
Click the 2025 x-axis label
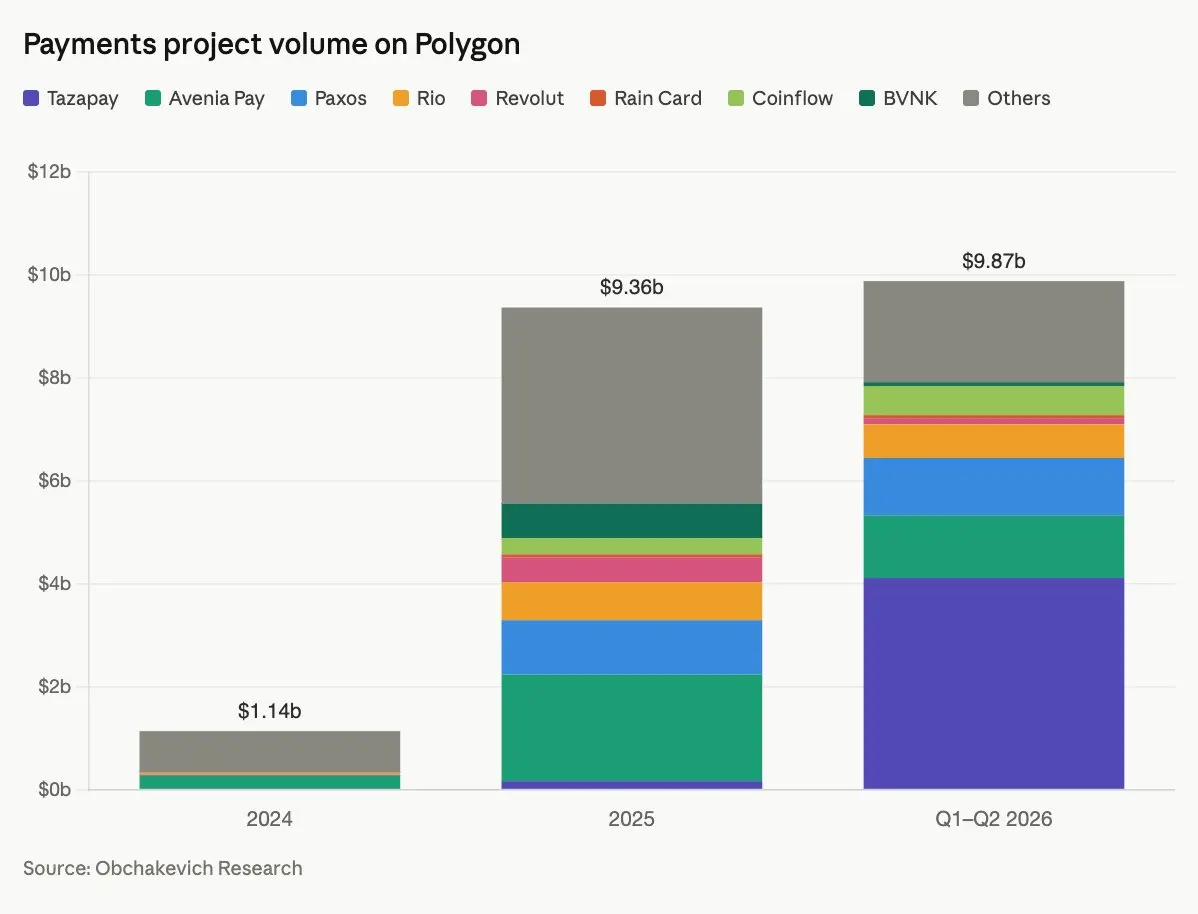(x=632, y=819)
